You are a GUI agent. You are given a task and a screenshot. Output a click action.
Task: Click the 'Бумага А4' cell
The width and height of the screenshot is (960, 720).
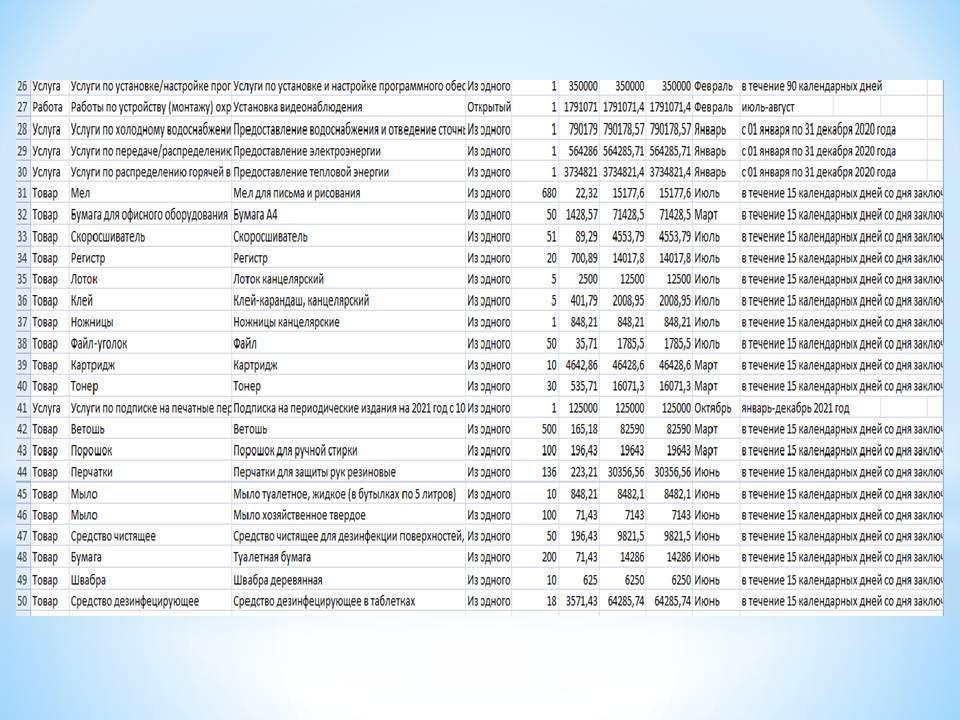point(255,215)
